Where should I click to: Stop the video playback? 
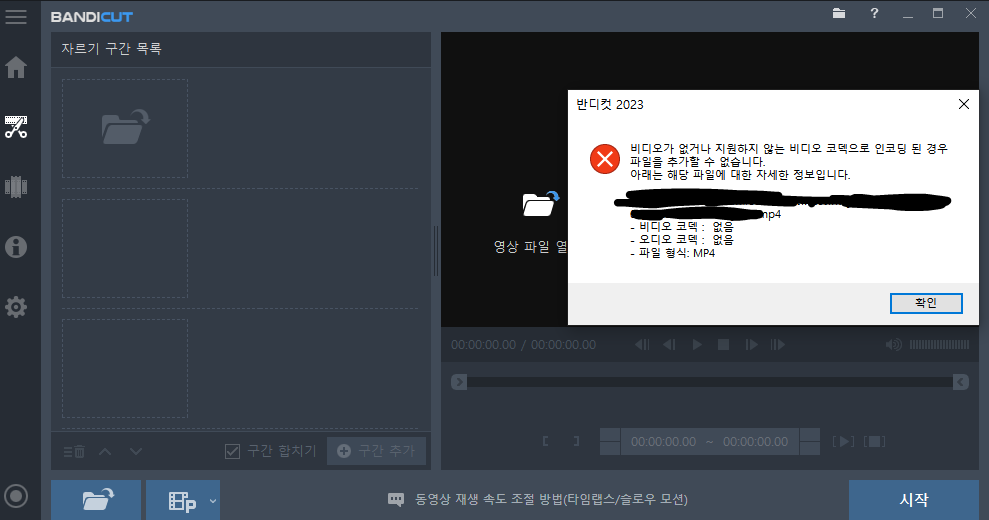tap(723, 345)
